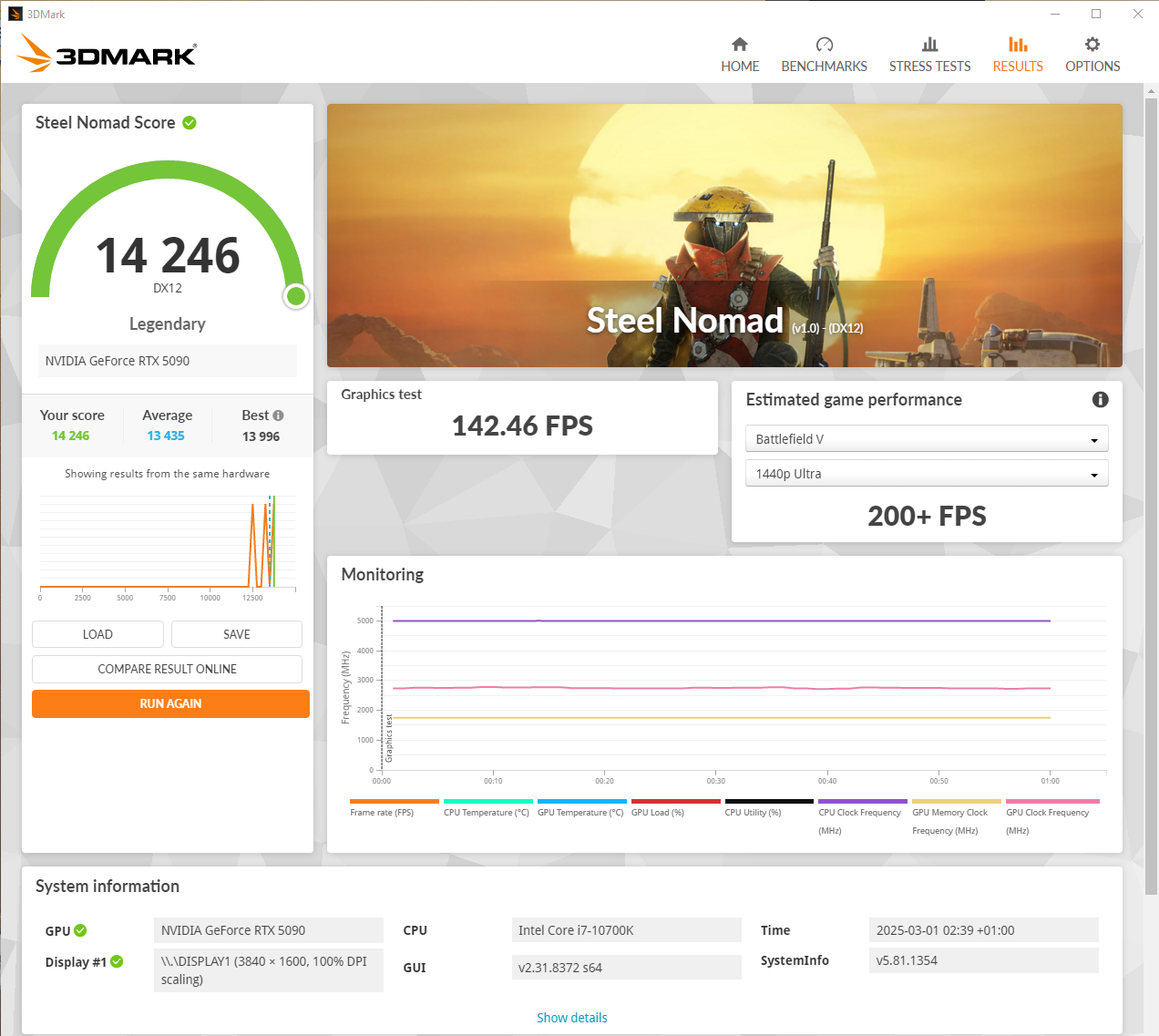Select the Benchmarks menu label
Screen dimensions: 1159x1036
click(824, 67)
